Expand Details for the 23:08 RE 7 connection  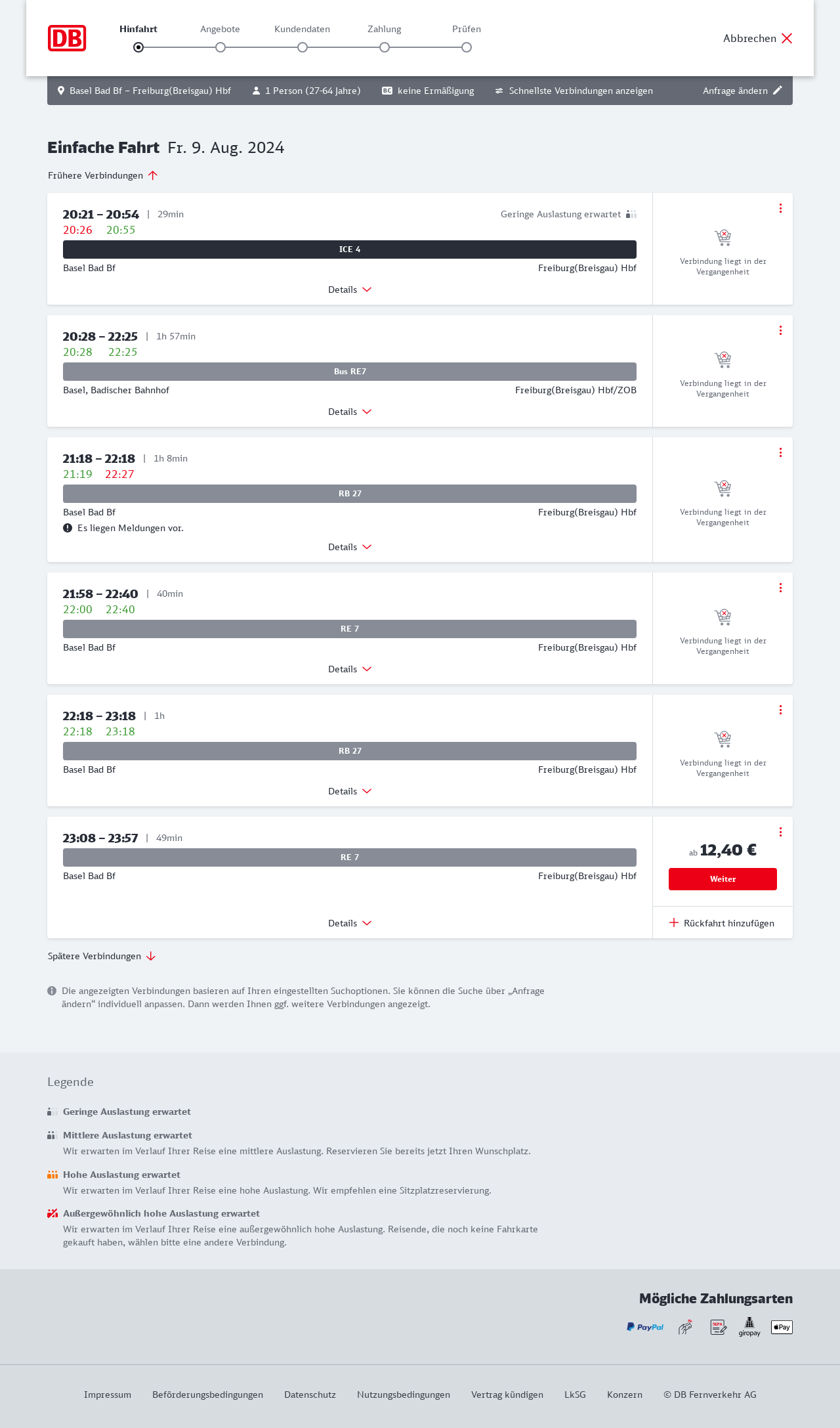[x=350, y=923]
